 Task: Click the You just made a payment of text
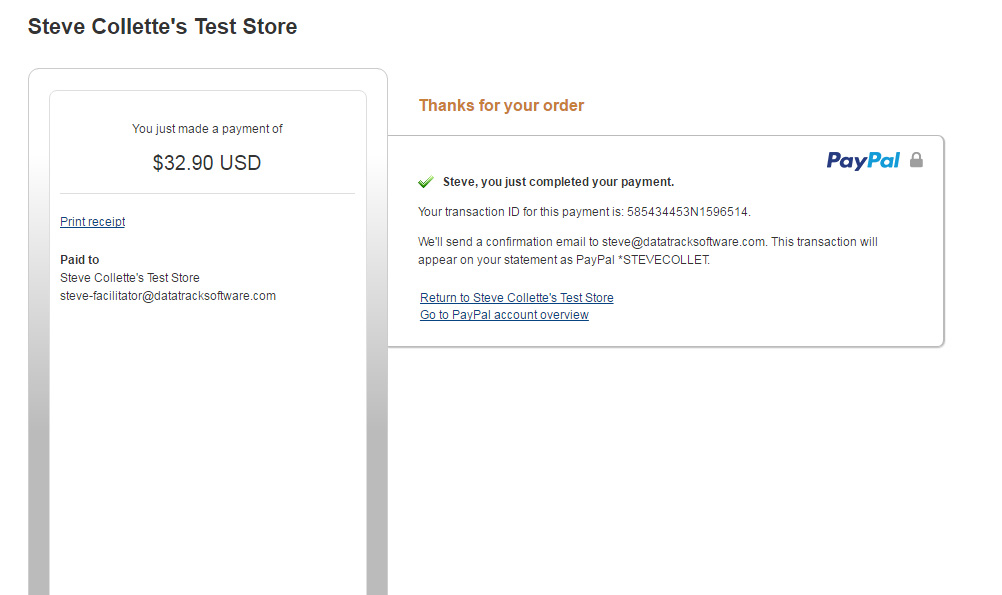tap(207, 129)
